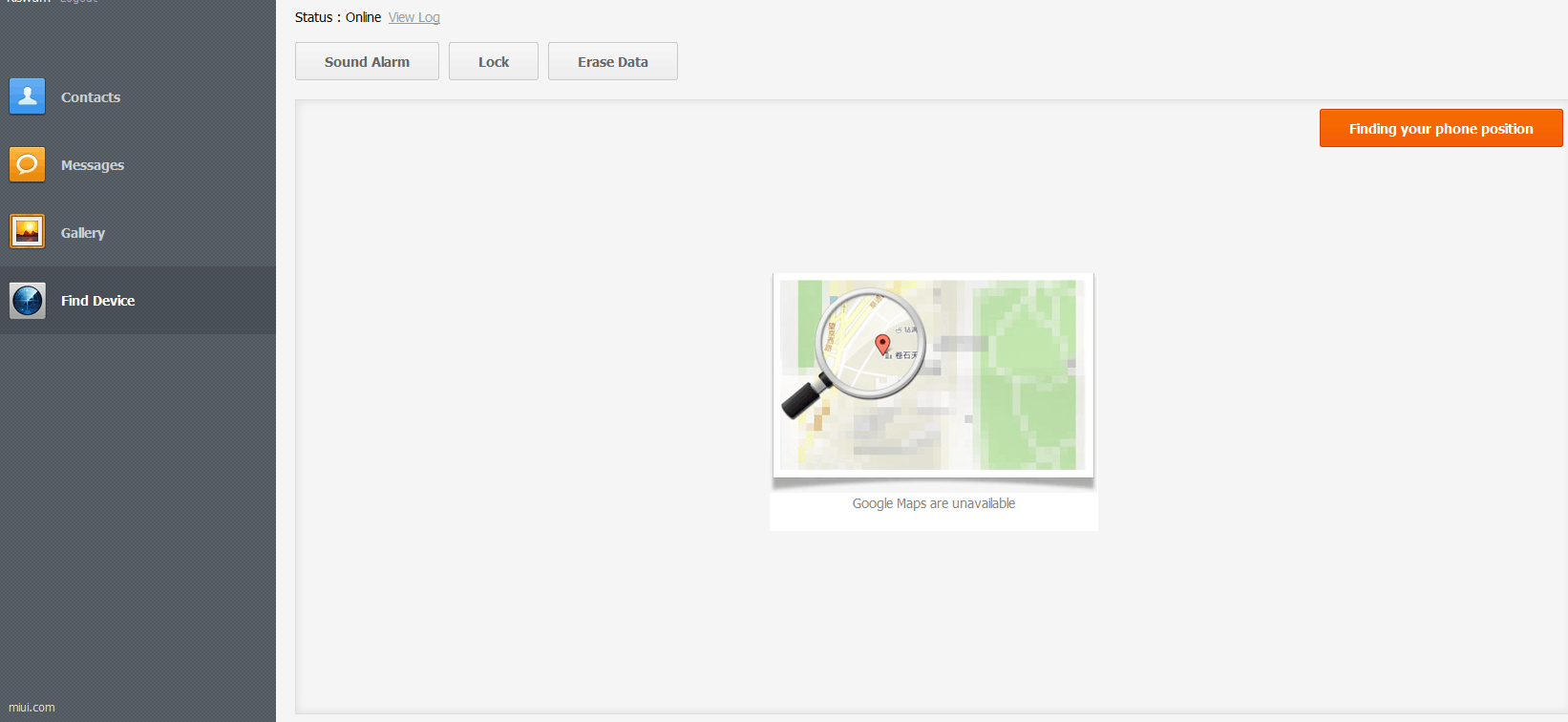Click the red map pin marker
The width and height of the screenshot is (1568, 722).
click(x=882, y=345)
